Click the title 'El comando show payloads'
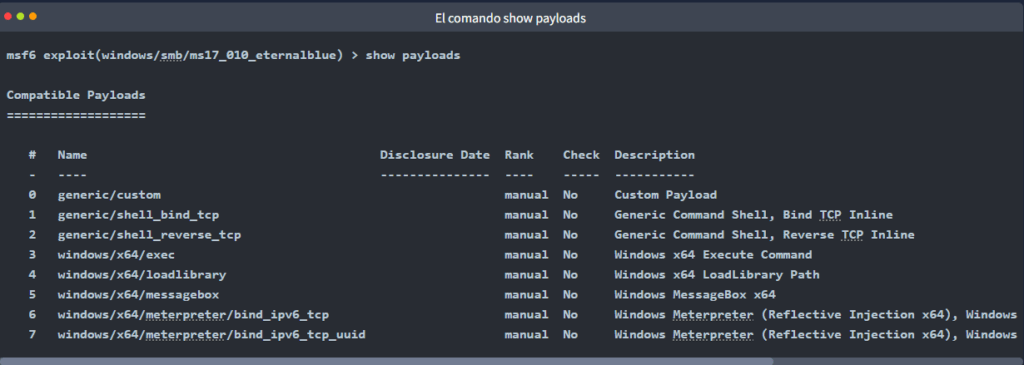Screen dimensions: 1024x365 [x=510, y=18]
